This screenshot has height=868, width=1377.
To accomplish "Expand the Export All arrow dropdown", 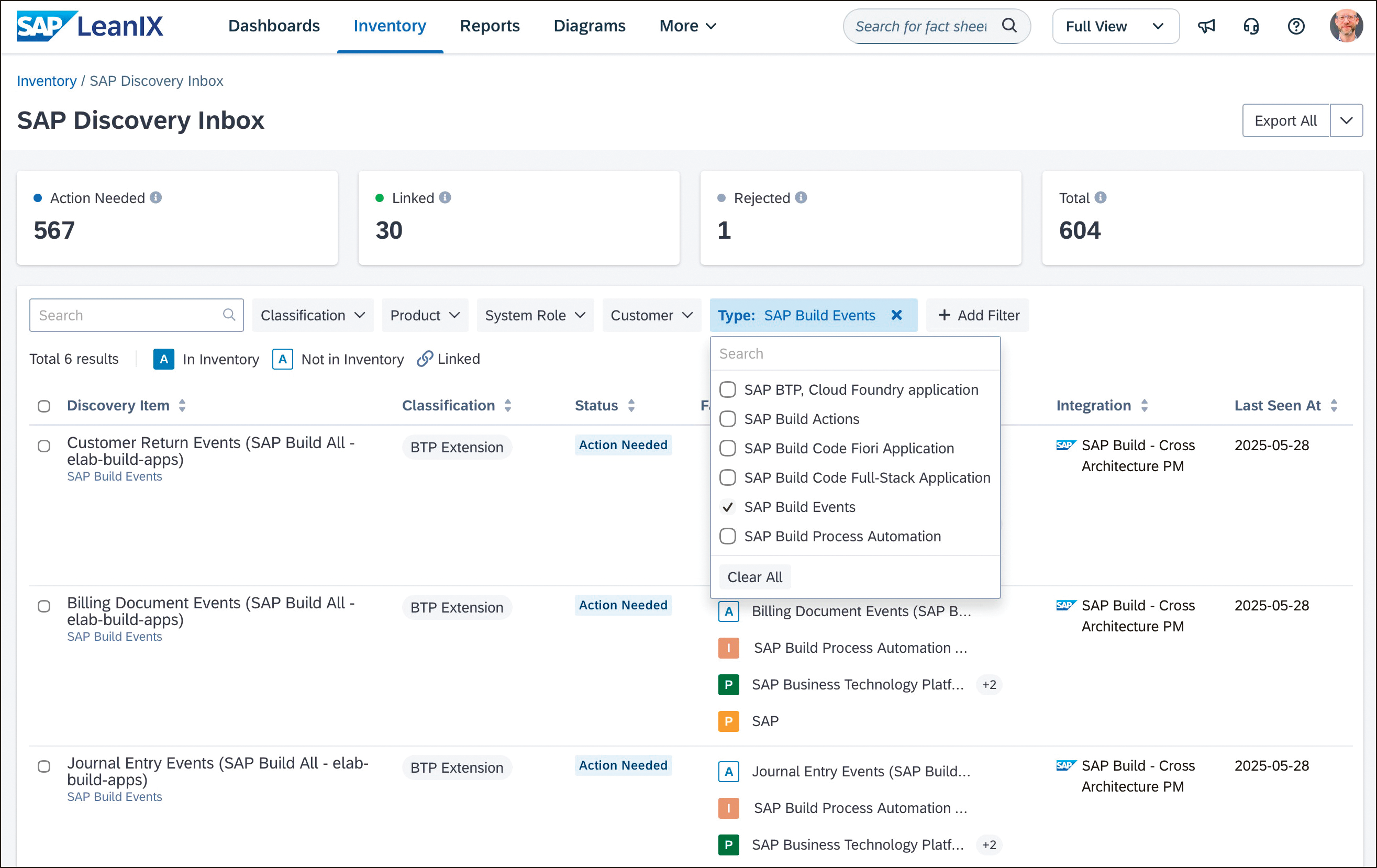I will [x=1346, y=120].
